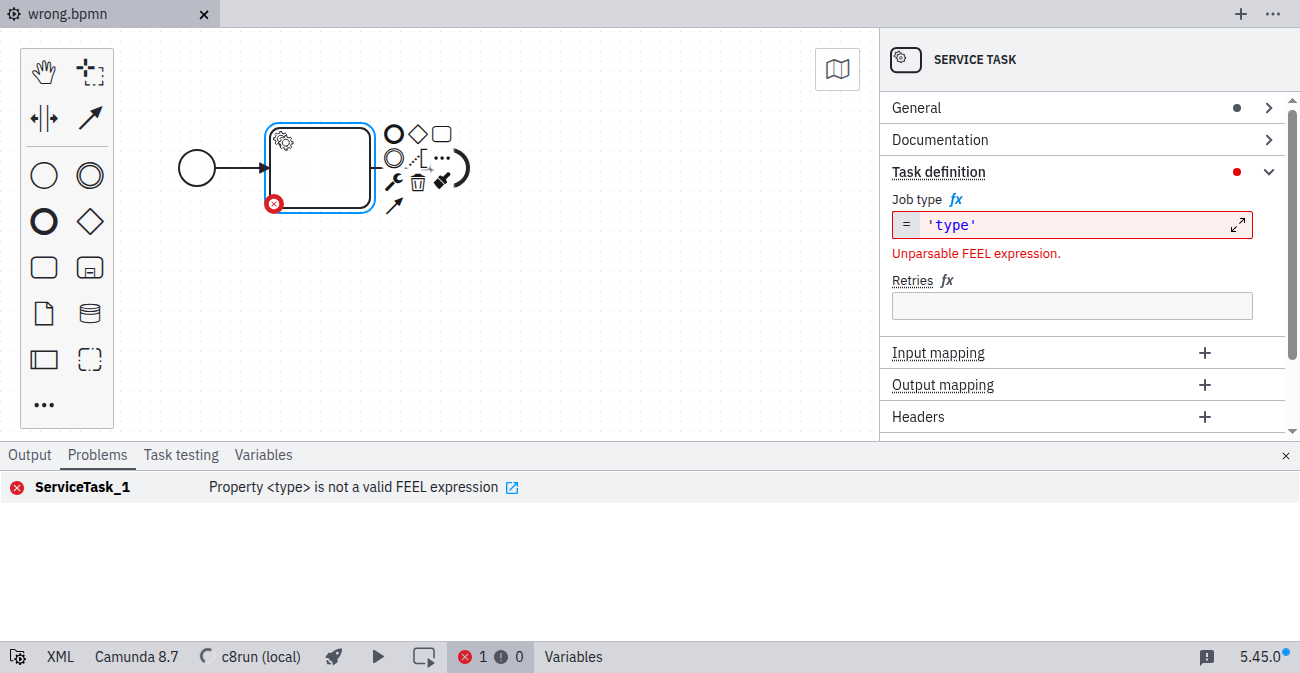Toggle FEEL expression for Retries
1300x673 pixels.
(947, 281)
